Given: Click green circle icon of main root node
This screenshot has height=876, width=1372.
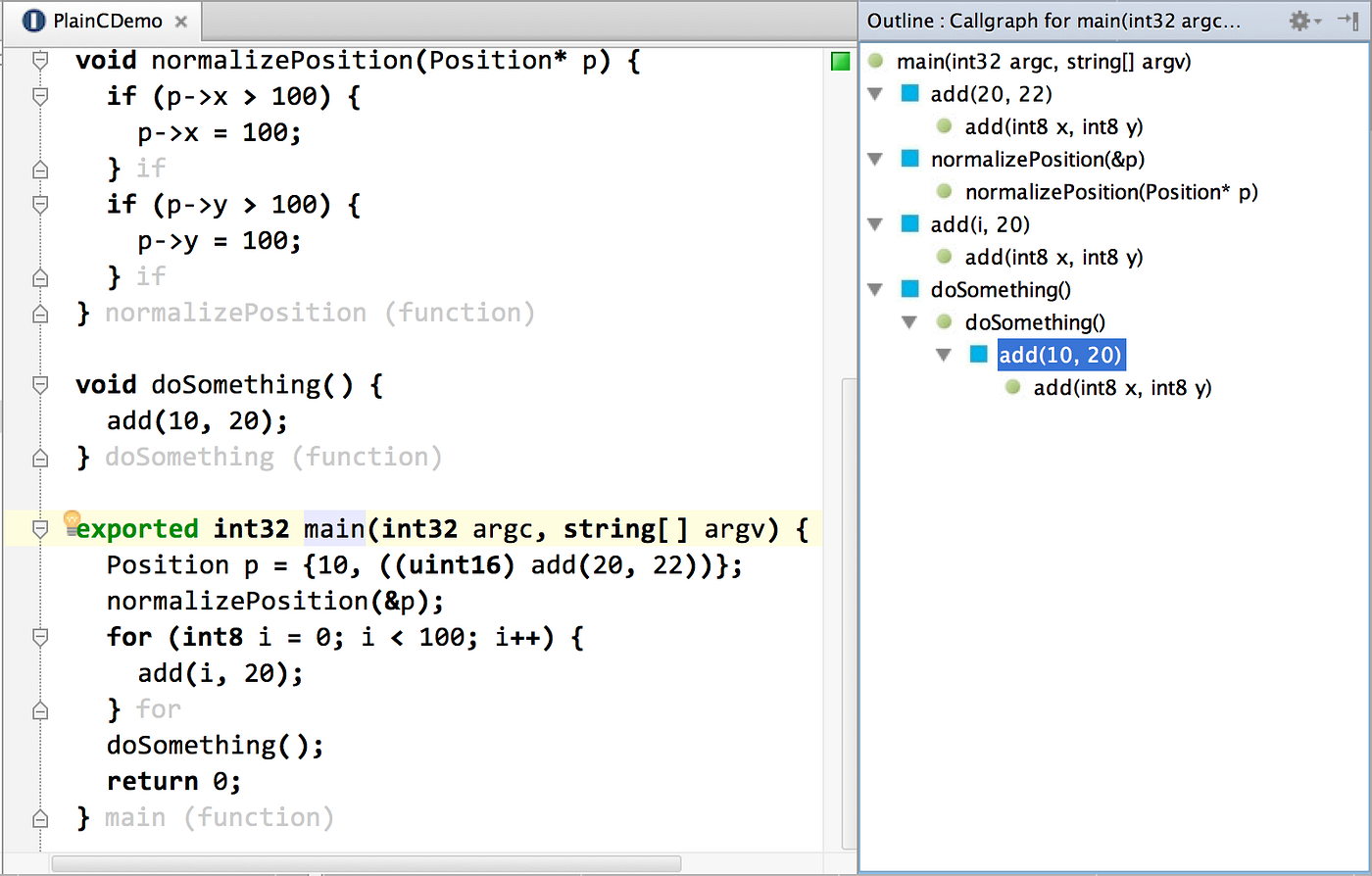Looking at the screenshot, I should 876,61.
